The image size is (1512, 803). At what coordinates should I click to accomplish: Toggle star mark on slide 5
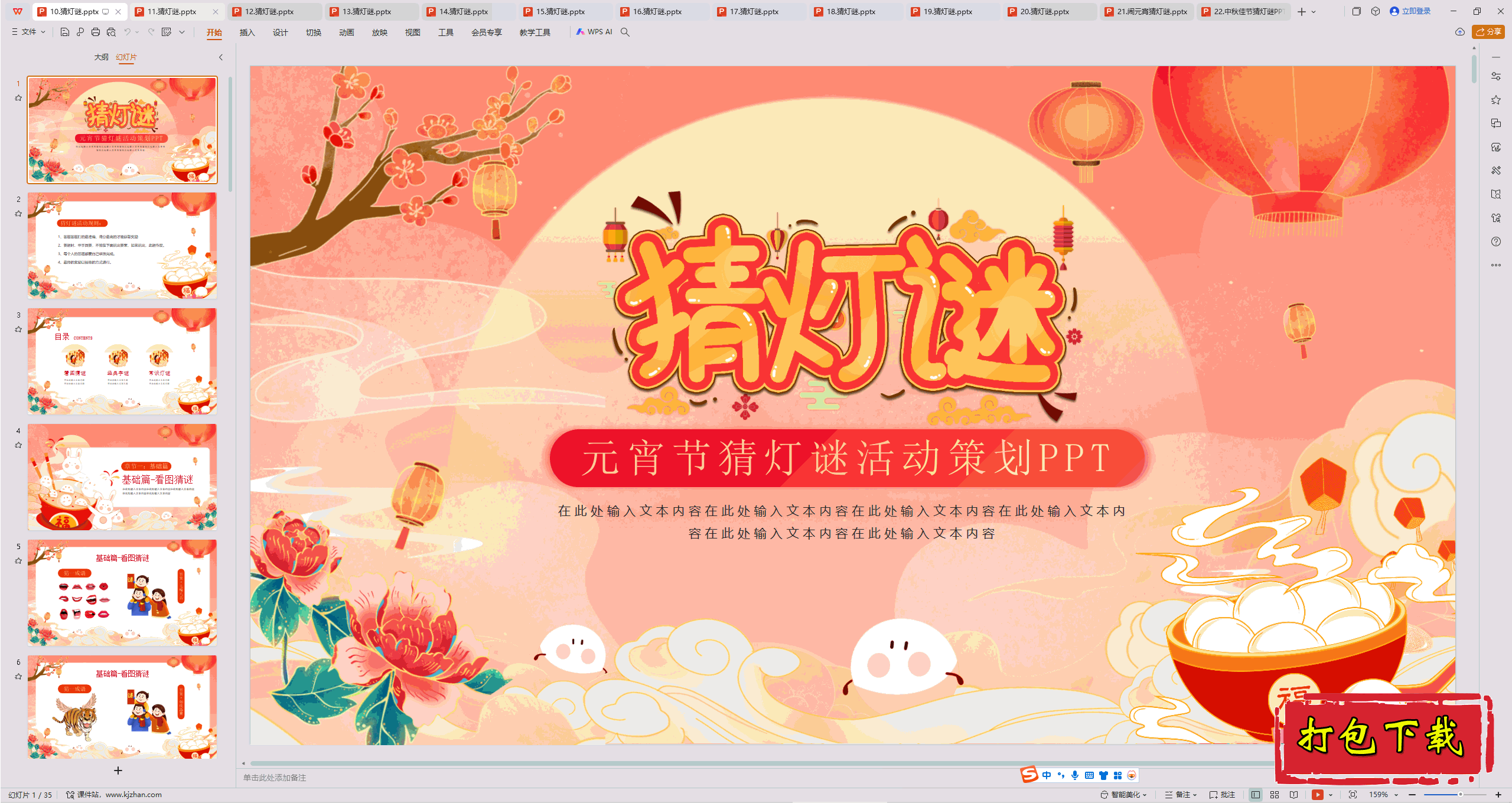pos(18,561)
